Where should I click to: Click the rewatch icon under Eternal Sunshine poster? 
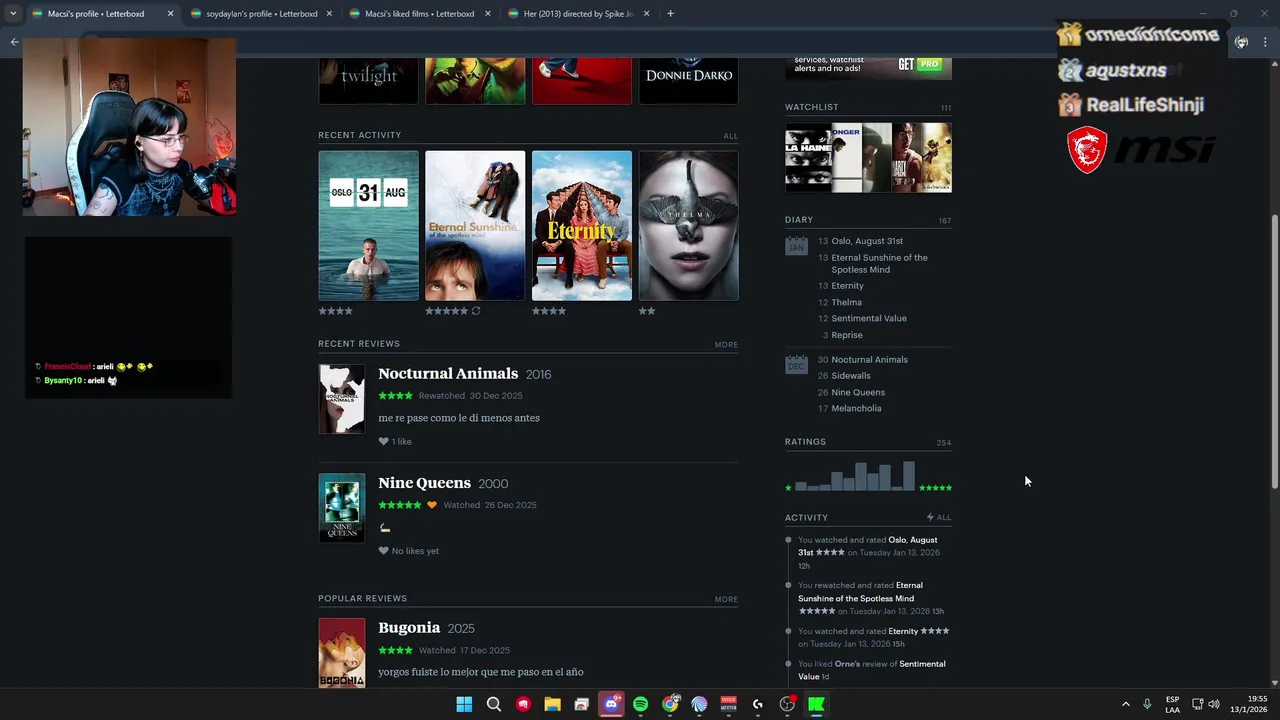tap(476, 311)
